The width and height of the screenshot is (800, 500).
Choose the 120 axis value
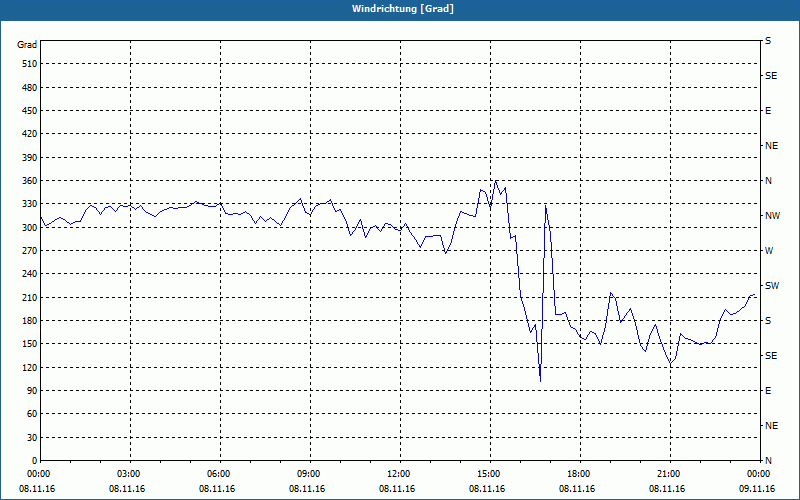(30, 367)
